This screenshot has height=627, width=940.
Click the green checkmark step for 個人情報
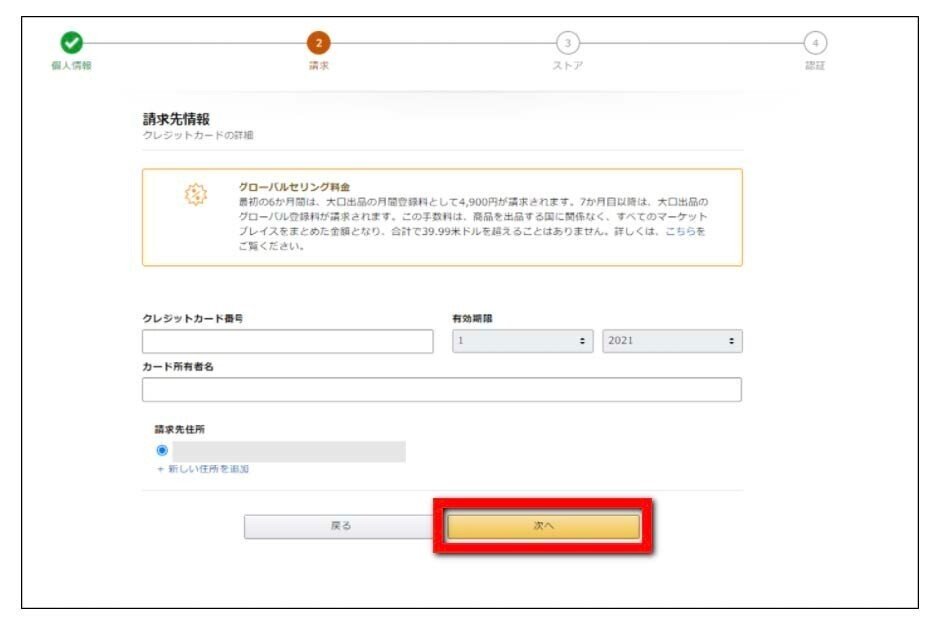[x=71, y=43]
